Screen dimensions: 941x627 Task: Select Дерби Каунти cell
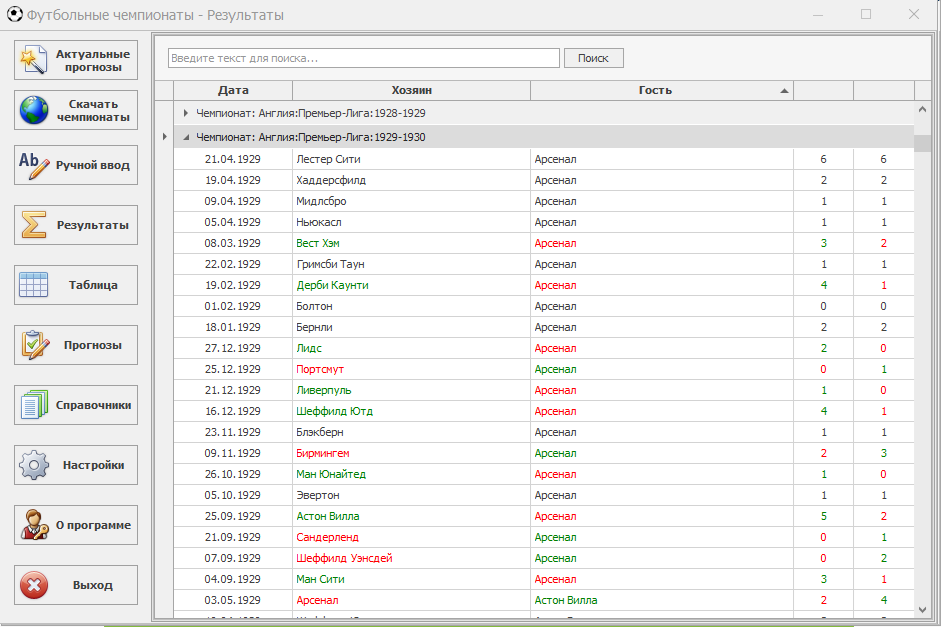click(412, 285)
